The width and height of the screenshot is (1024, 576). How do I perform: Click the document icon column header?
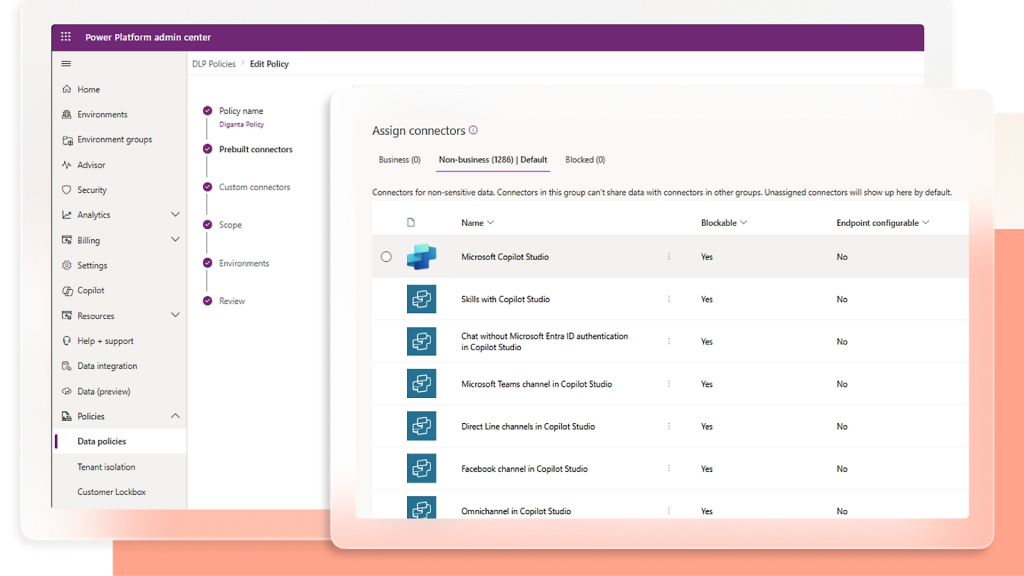point(411,223)
